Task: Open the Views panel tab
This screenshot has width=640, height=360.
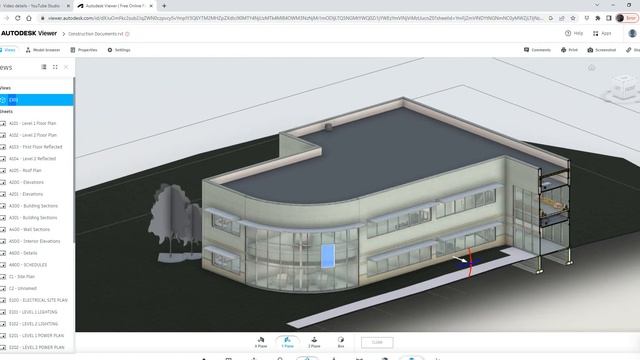Action: [x=8, y=50]
